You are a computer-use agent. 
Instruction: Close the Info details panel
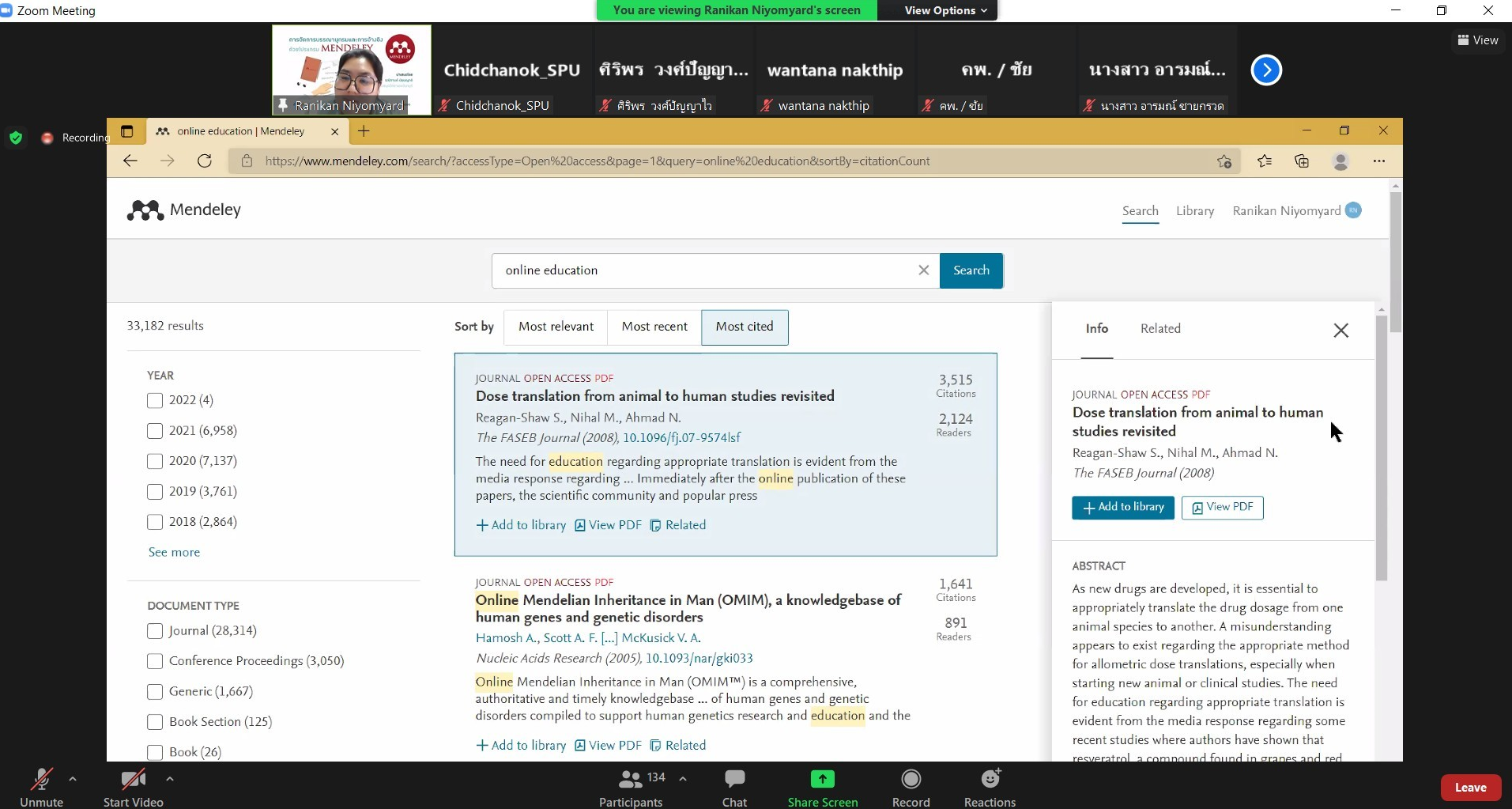(1341, 331)
